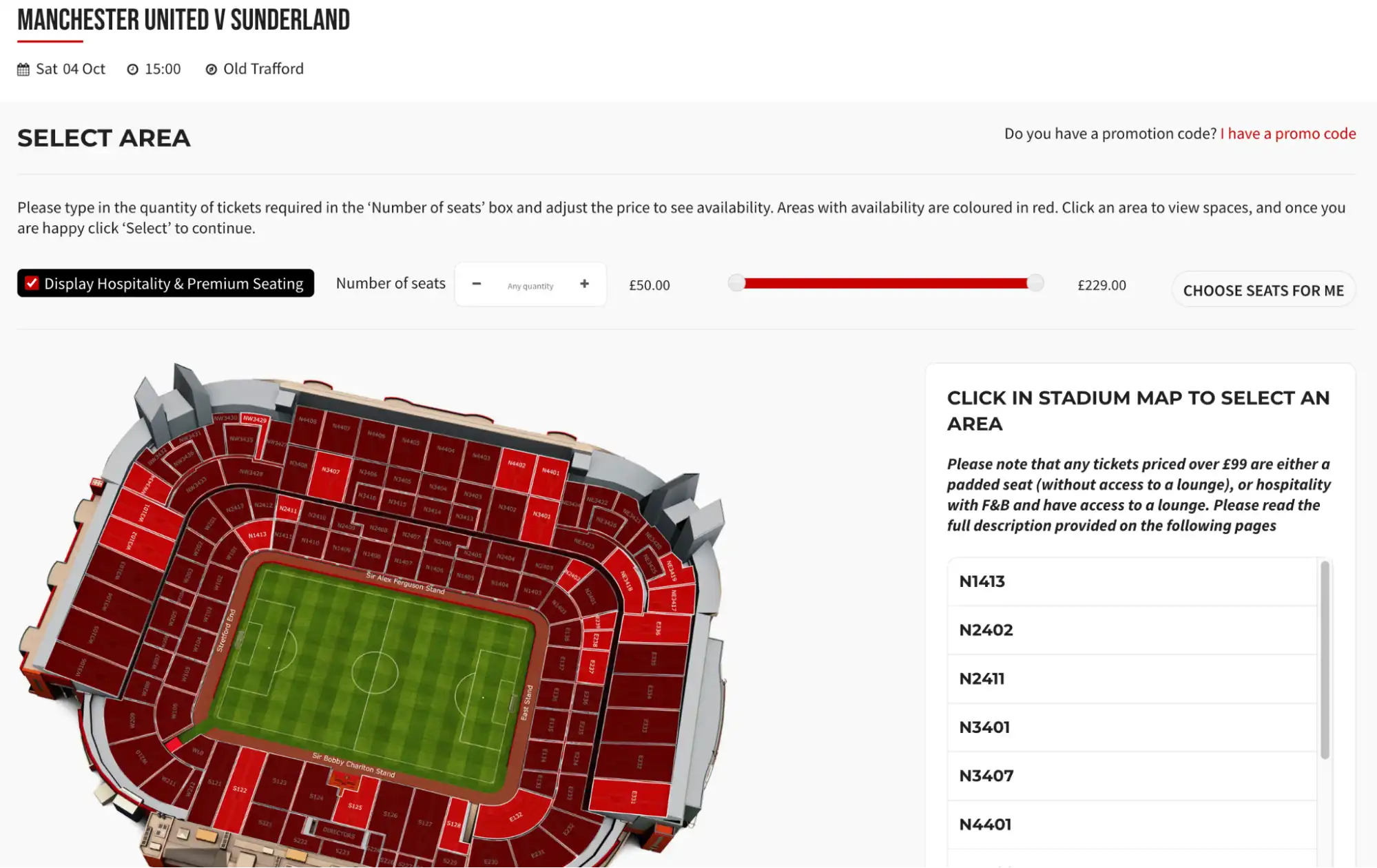
Task: Click CHOOSE SEATS FOR ME
Action: [x=1263, y=289]
